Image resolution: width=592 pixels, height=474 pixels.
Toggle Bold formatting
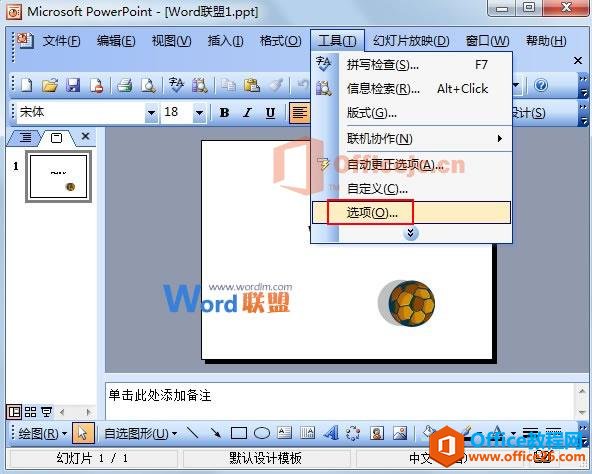(224, 113)
